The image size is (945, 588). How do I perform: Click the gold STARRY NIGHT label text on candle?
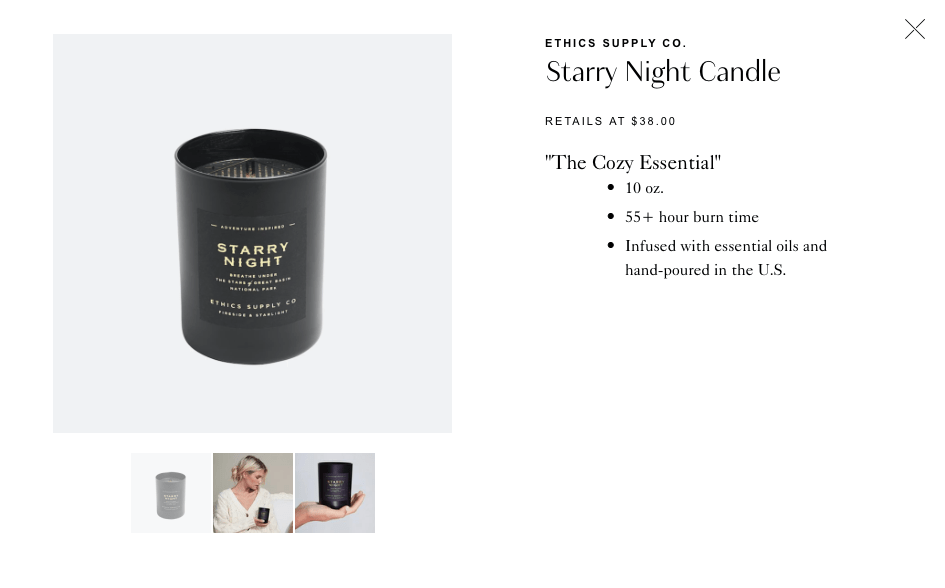coord(253,255)
